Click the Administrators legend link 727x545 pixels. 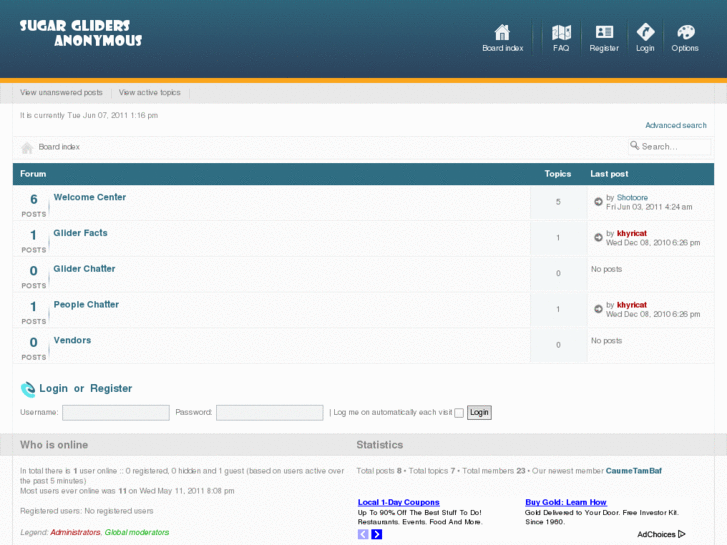pos(75,532)
